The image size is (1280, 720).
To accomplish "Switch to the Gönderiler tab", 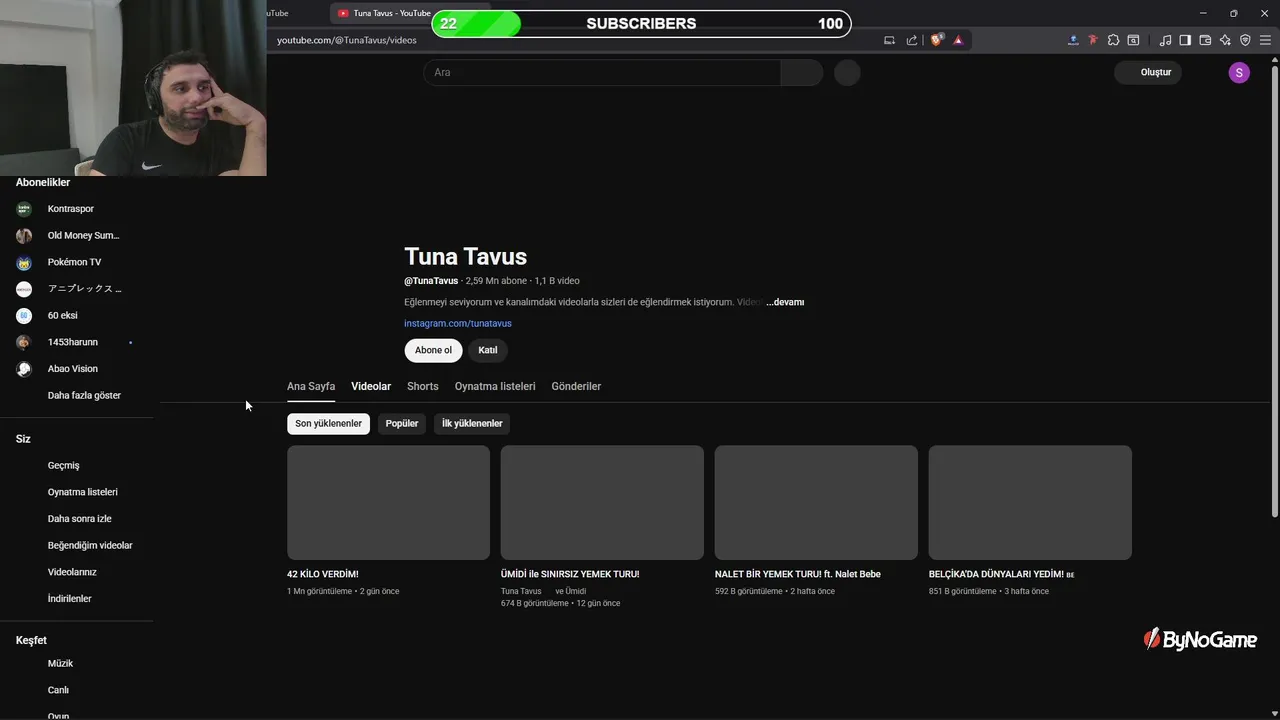I will tap(576, 386).
